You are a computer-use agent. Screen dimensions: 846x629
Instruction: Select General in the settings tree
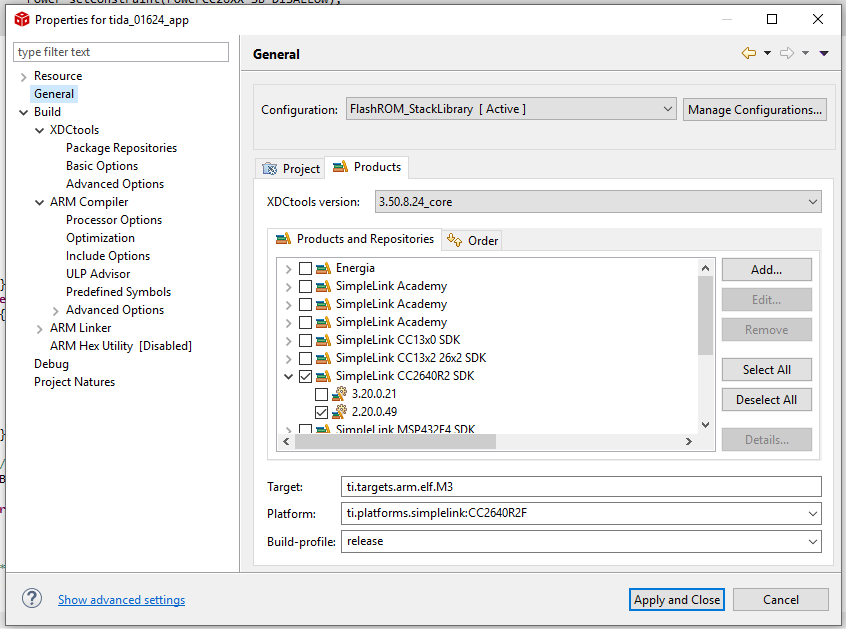pos(54,94)
